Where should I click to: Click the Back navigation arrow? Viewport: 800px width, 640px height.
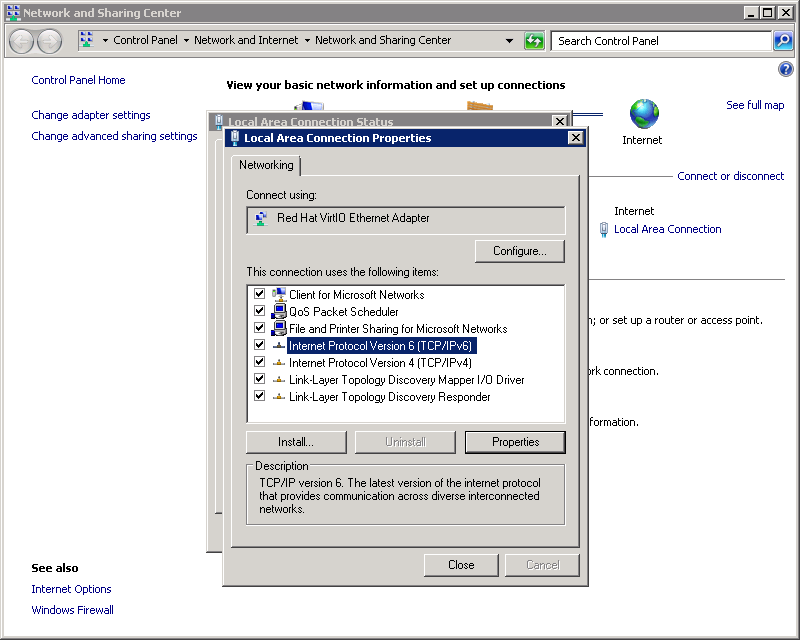(22, 41)
